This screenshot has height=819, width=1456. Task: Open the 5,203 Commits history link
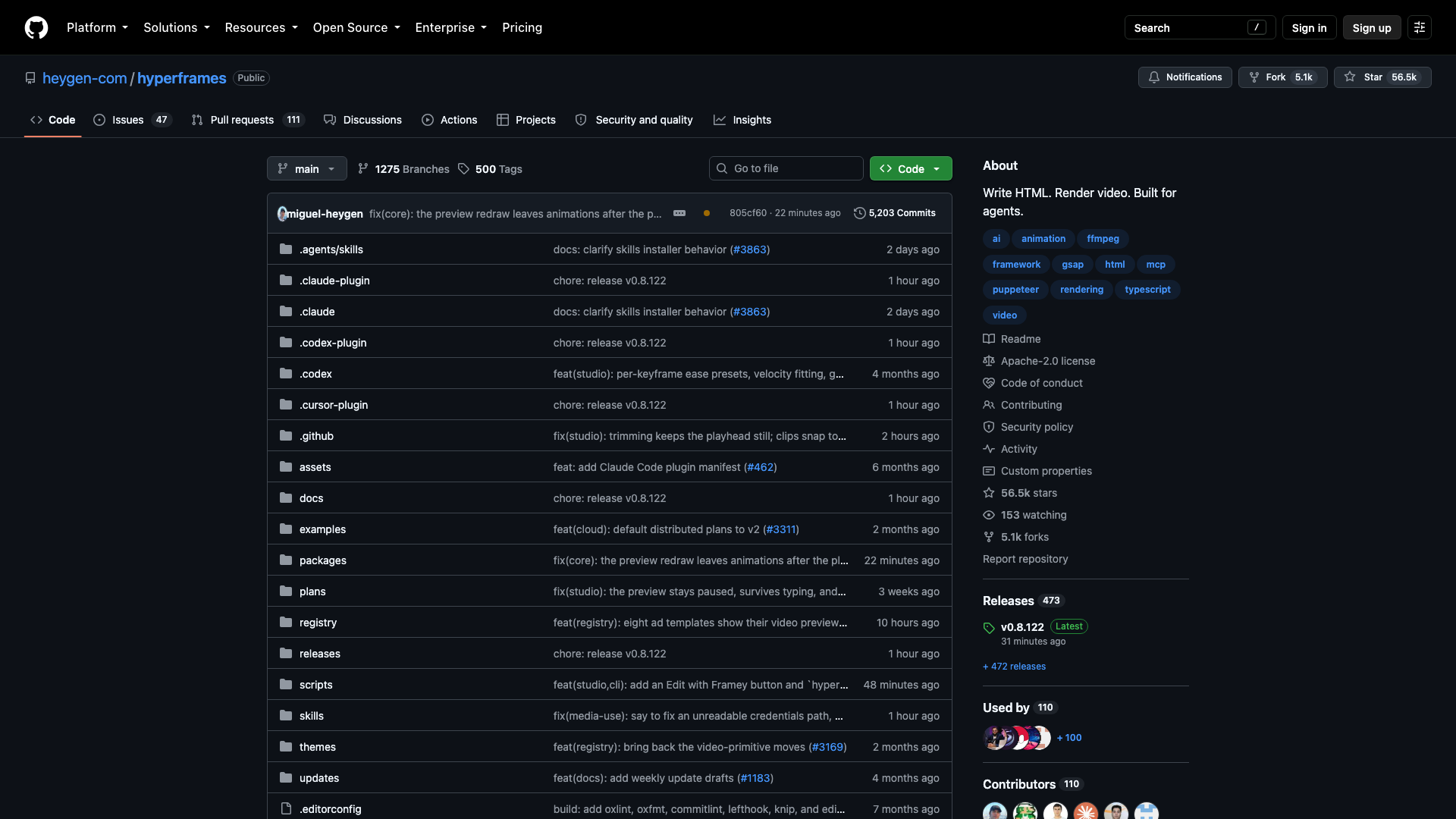point(895,213)
